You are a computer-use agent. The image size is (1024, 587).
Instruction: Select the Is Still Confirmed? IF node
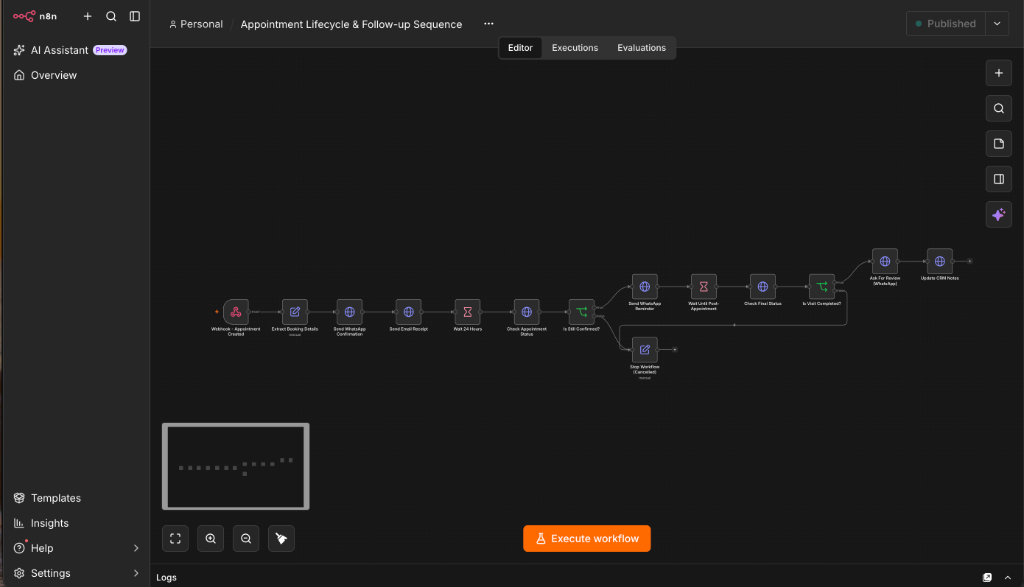tap(581, 312)
